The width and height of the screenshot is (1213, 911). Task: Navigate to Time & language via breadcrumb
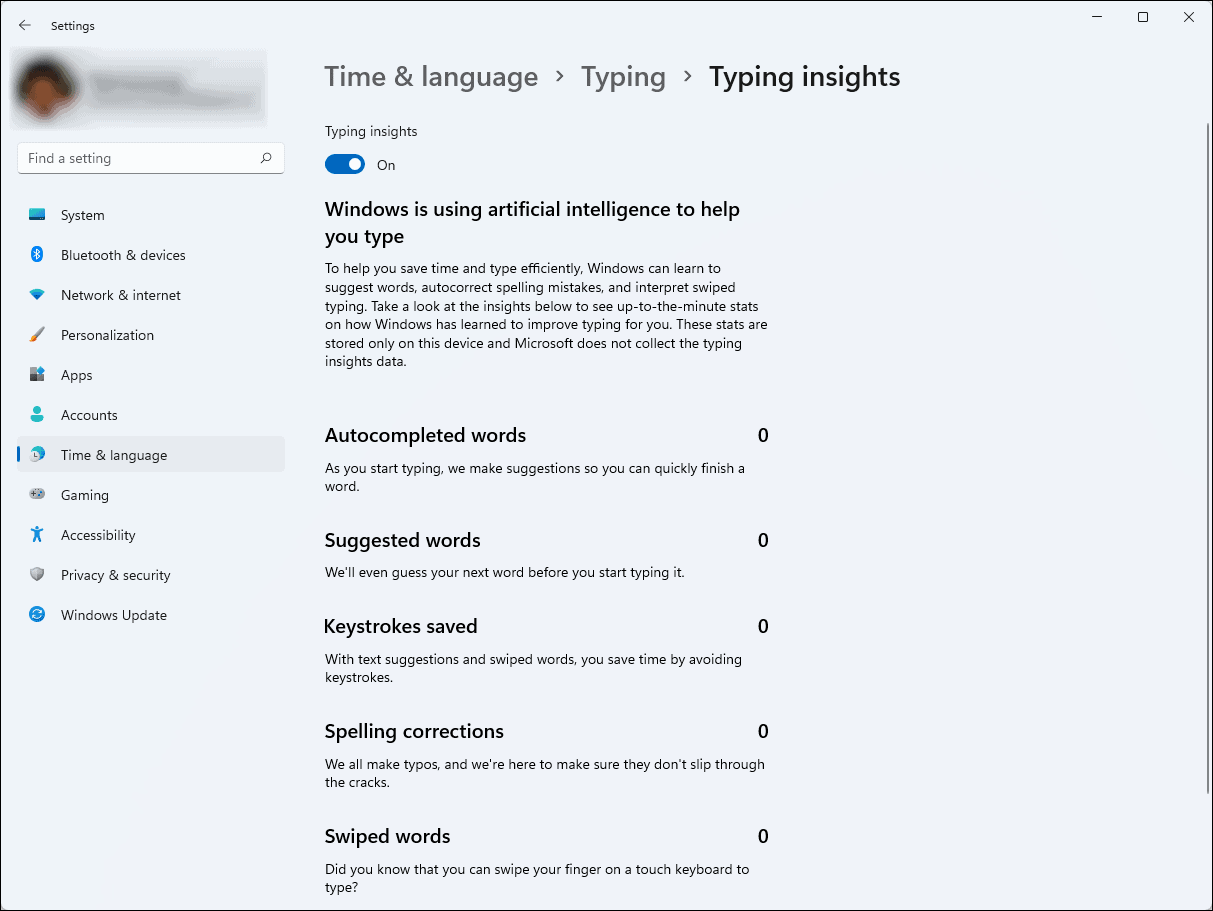(431, 76)
